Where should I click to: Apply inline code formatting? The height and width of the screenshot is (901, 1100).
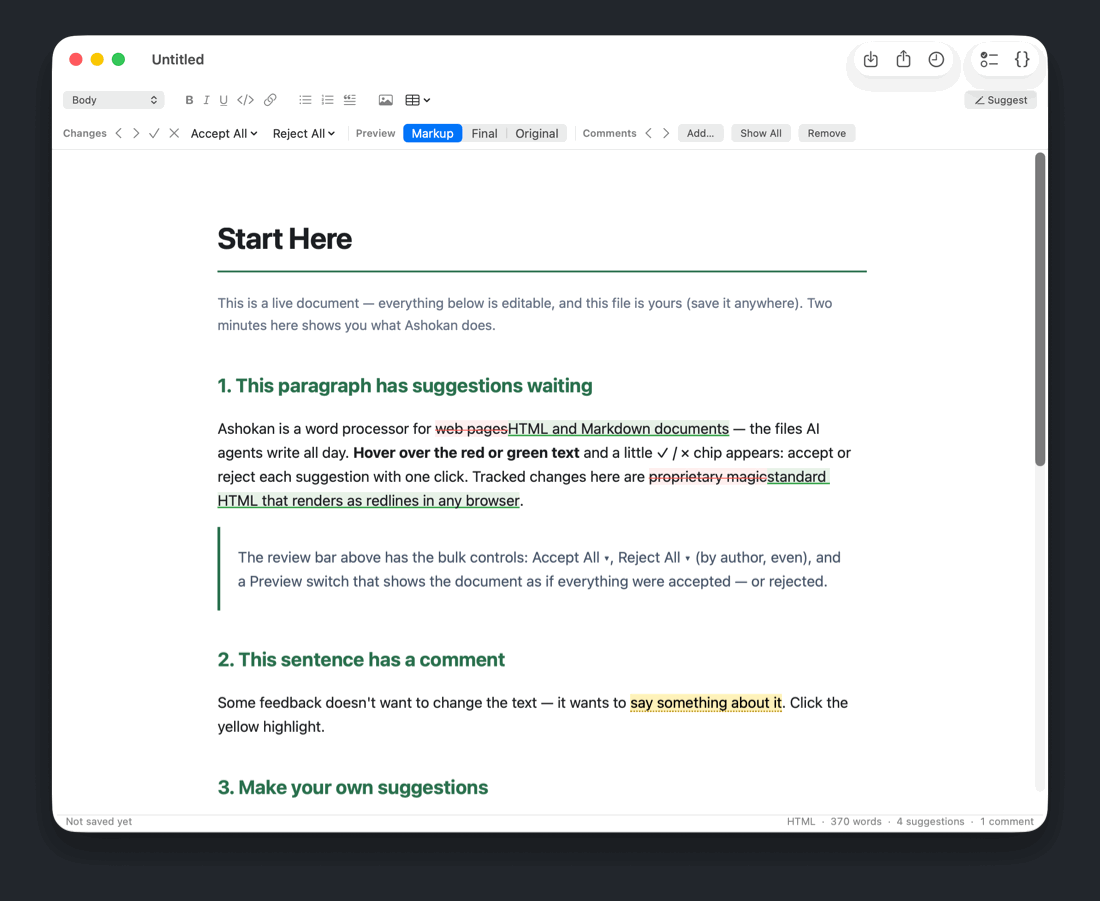click(x=246, y=100)
